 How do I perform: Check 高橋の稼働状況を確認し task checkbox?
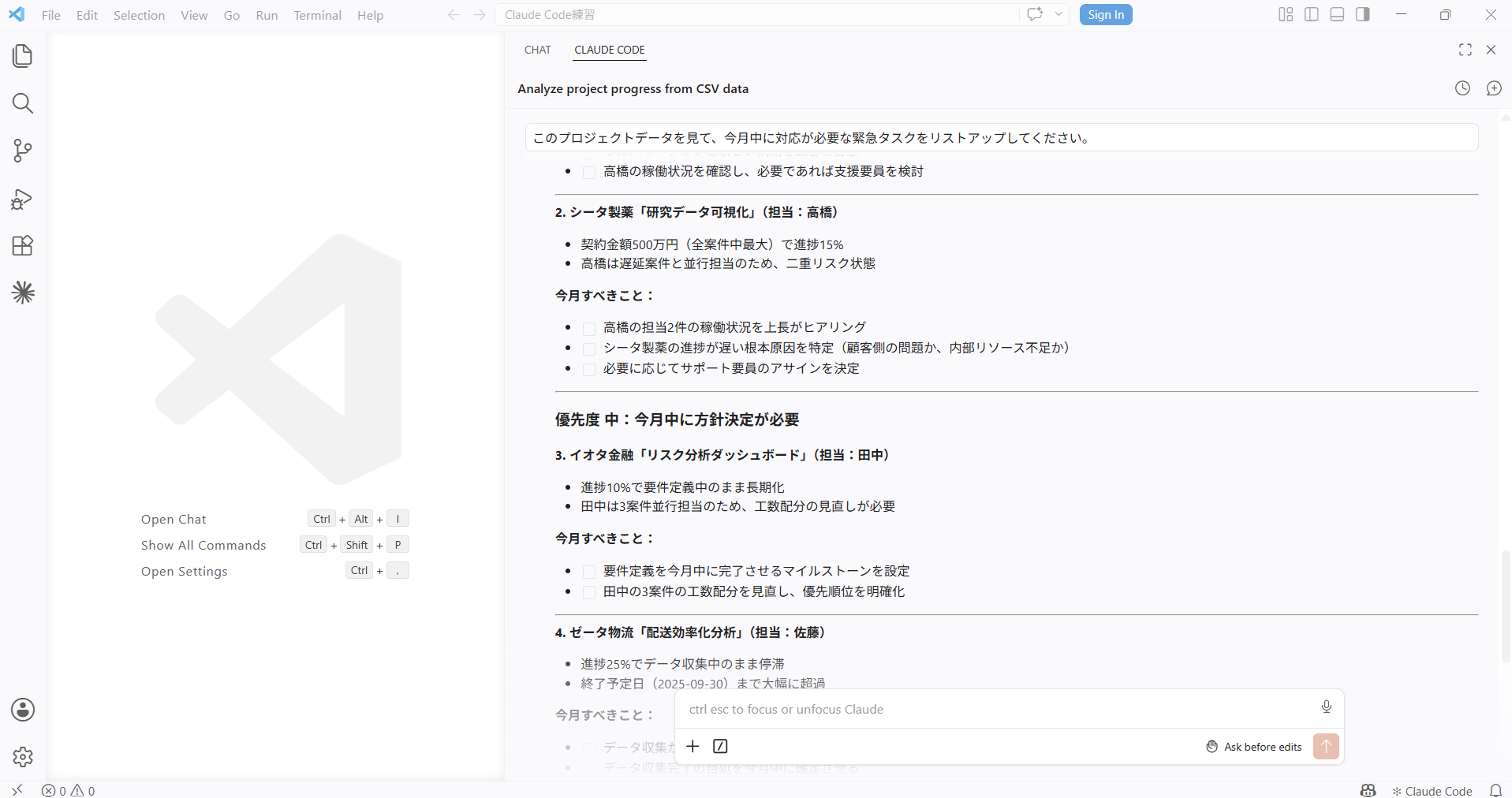click(x=589, y=172)
